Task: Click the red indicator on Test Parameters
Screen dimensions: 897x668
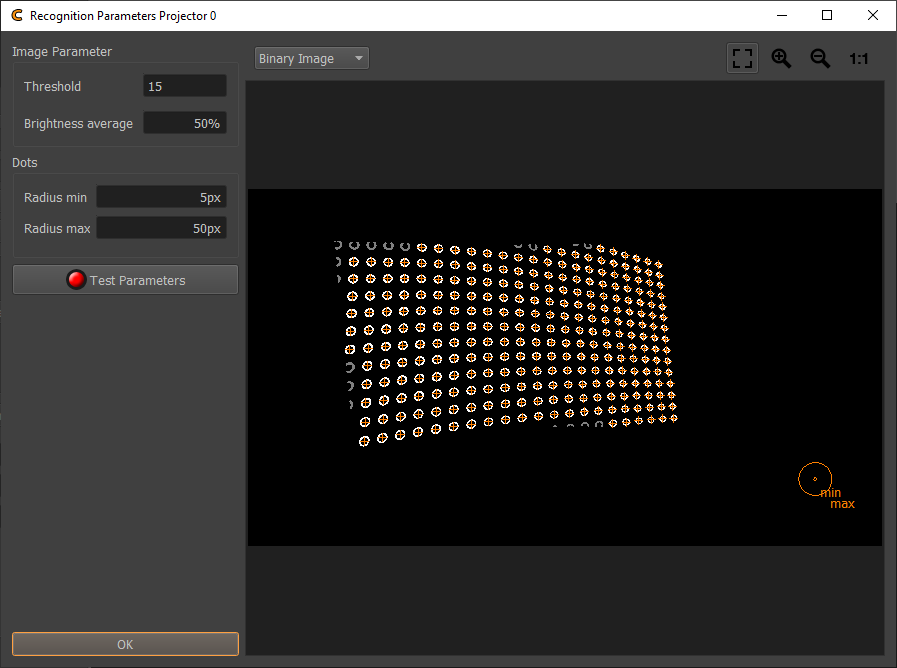Action: [x=76, y=280]
